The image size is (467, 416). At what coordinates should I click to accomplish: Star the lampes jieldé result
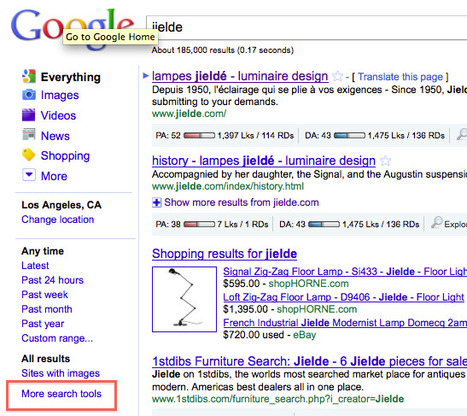[338, 76]
